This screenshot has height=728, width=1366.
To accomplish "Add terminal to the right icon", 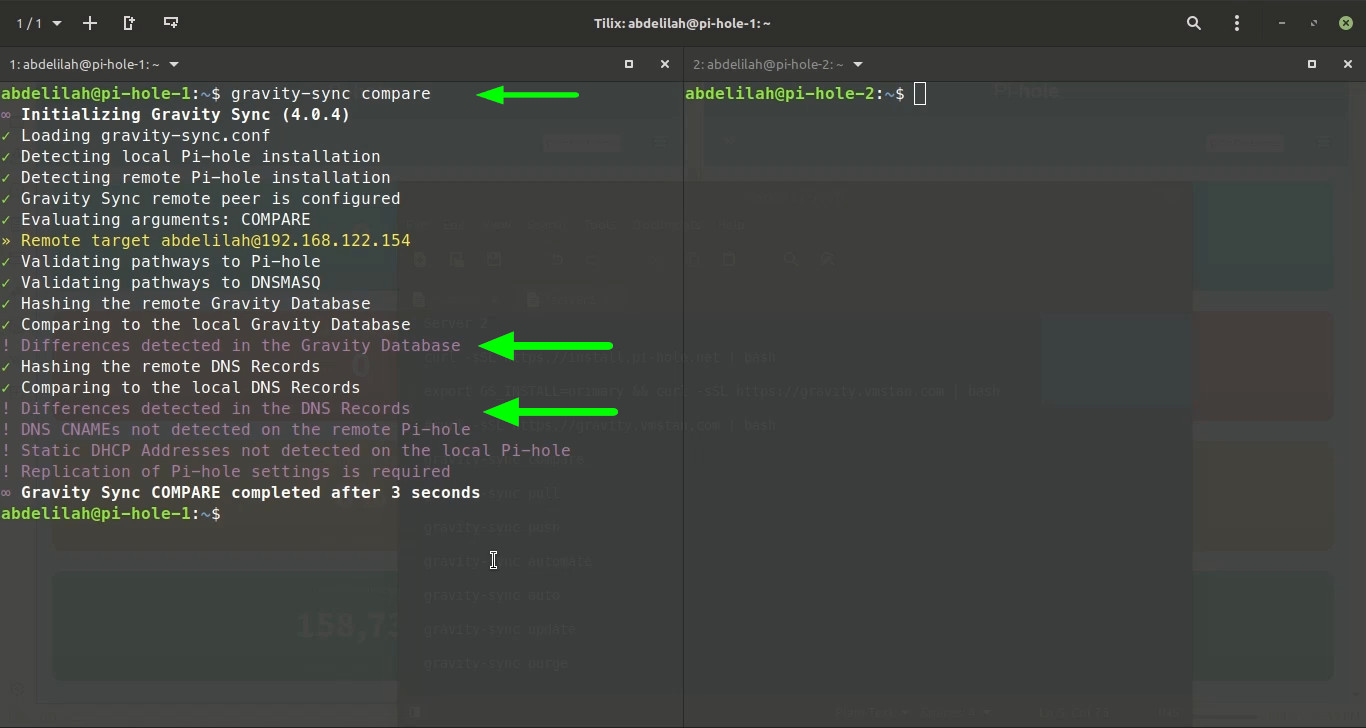I will coord(129,23).
